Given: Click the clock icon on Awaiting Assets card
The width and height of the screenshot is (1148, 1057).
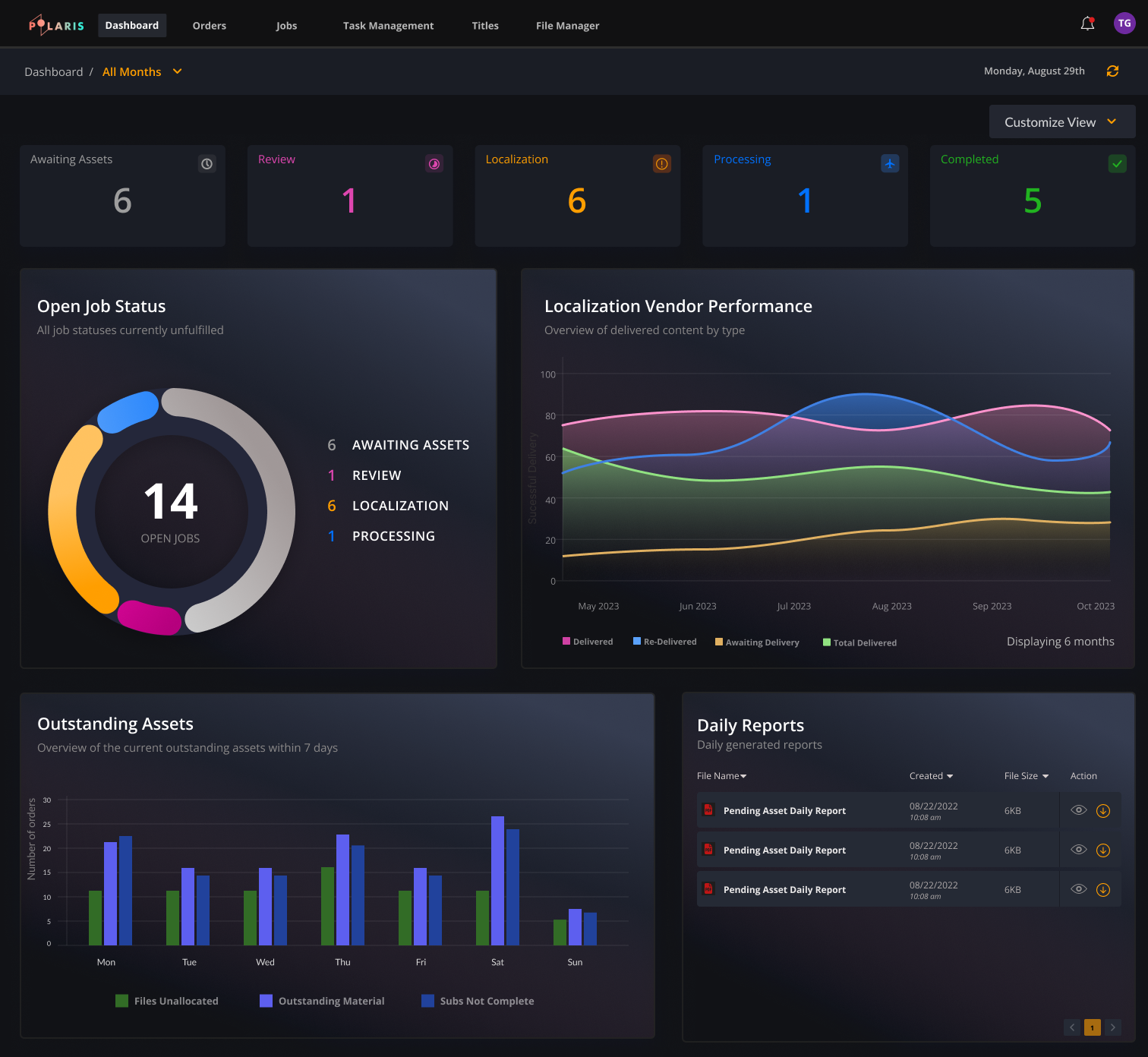Looking at the screenshot, I should (207, 163).
